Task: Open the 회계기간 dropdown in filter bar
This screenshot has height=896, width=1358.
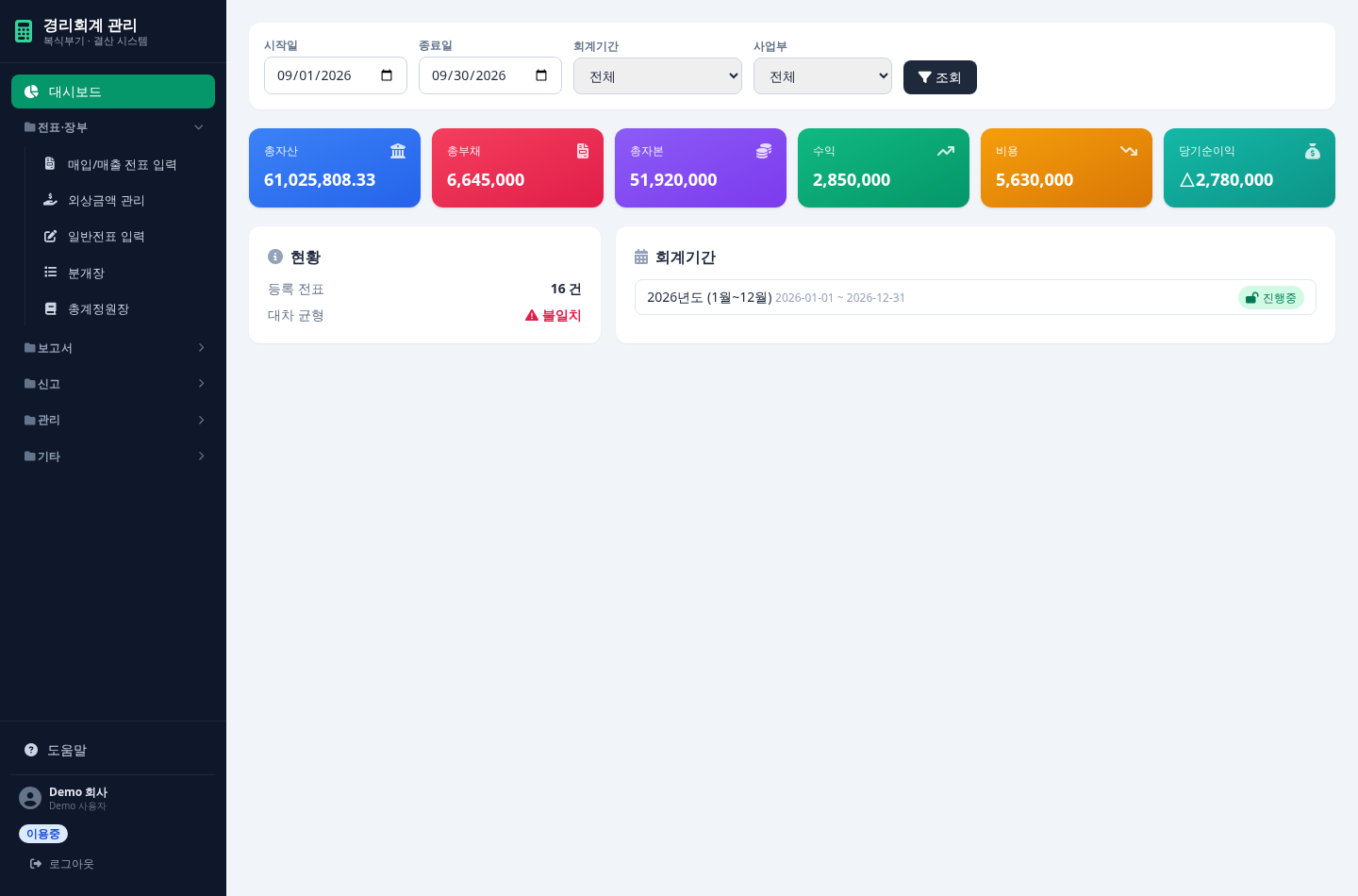Action: coord(657,76)
